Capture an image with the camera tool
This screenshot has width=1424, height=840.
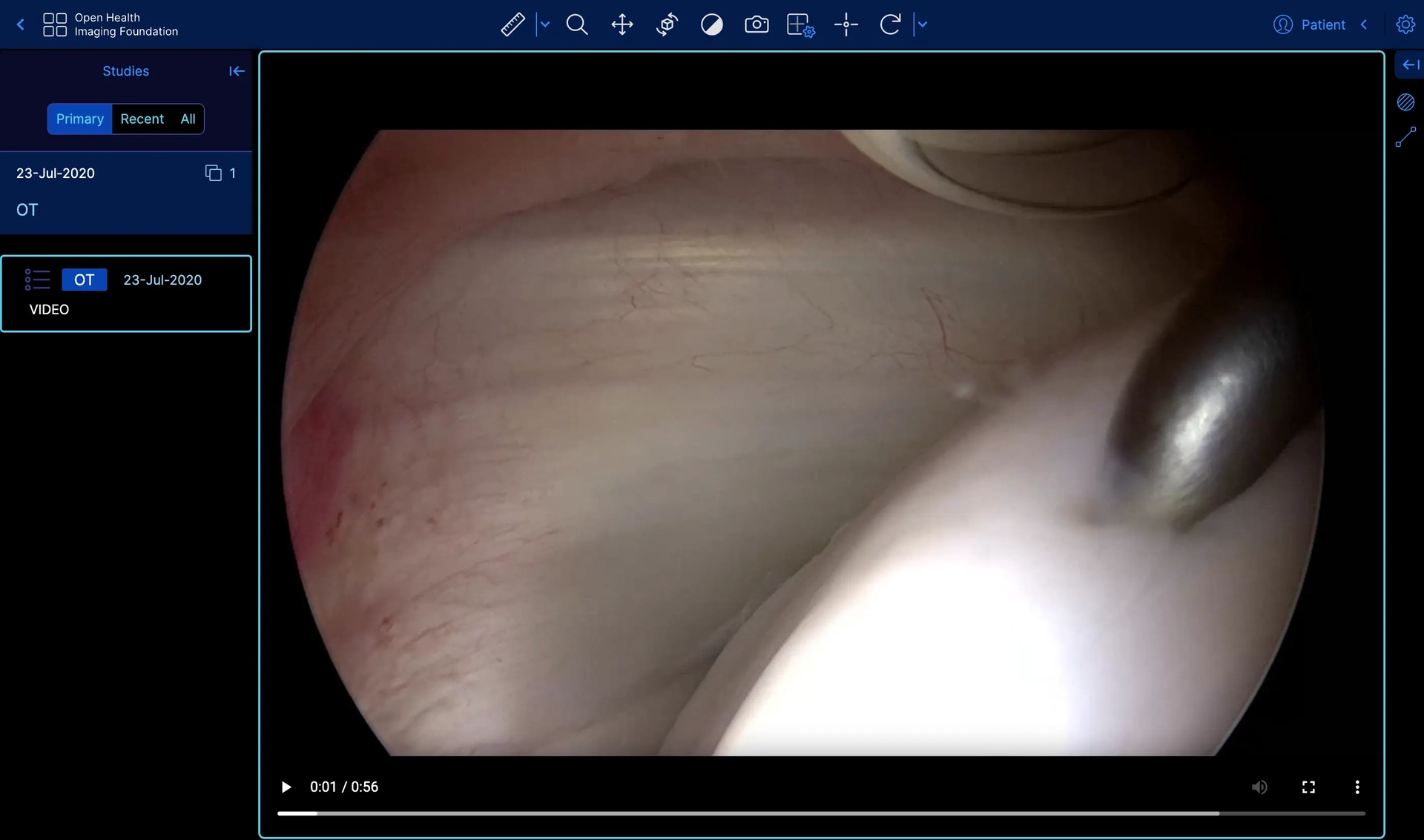point(756,24)
